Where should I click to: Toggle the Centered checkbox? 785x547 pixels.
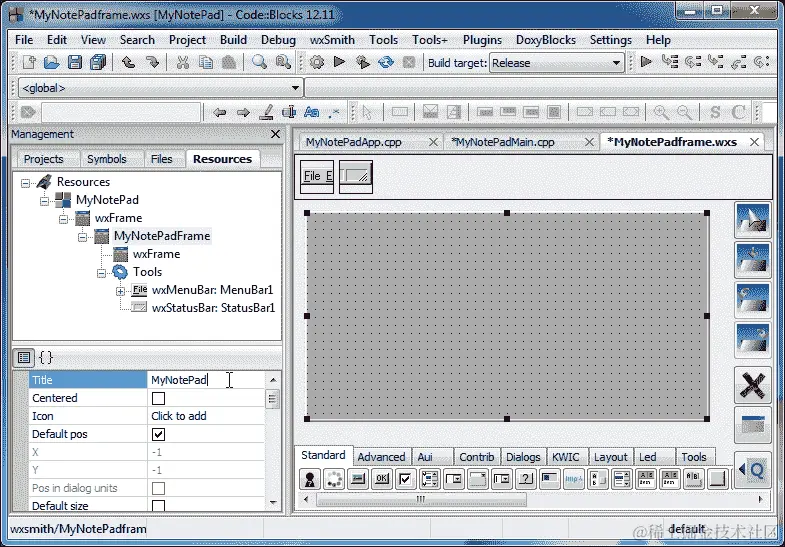158,398
